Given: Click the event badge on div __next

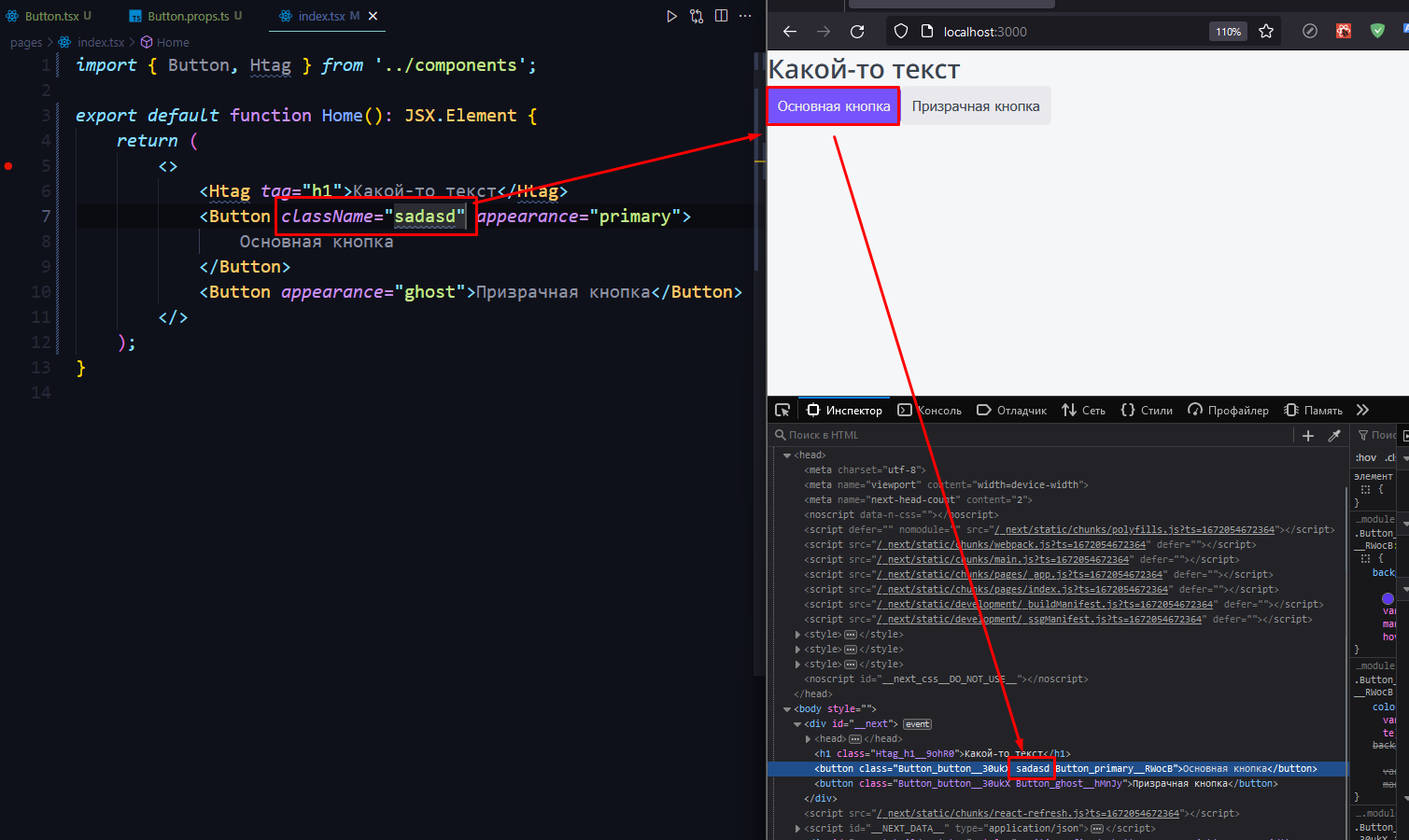Looking at the screenshot, I should pos(917,724).
